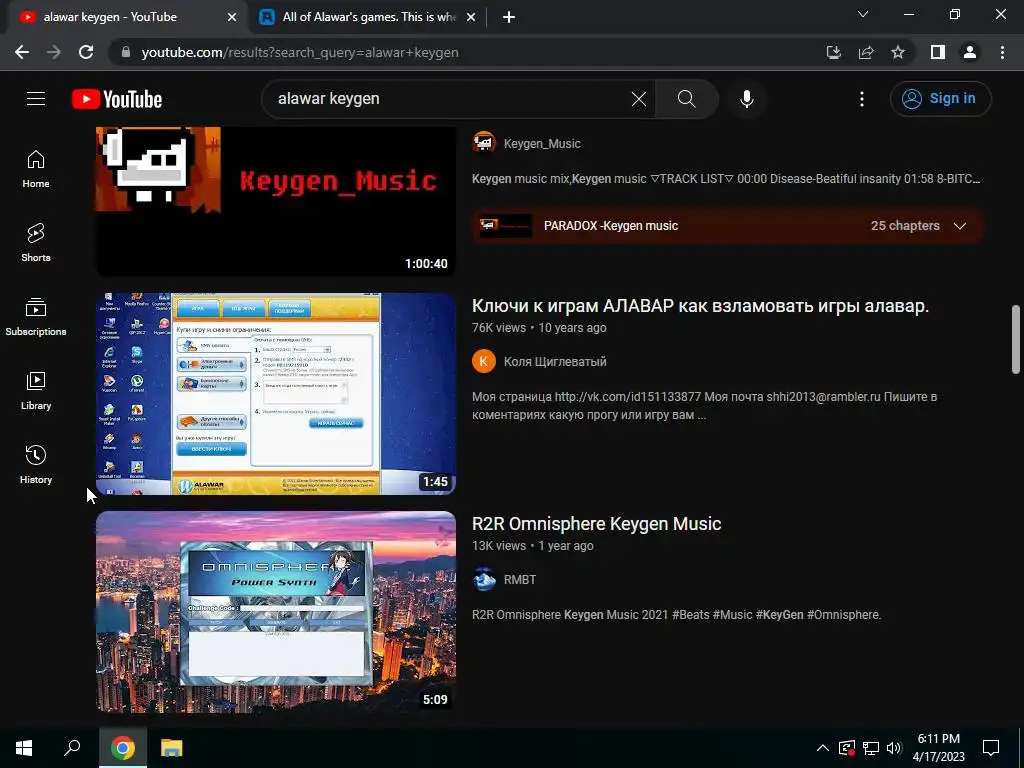Viewport: 1024px width, 768px height.
Task: Open the Omnisphere keygen video thumbnail
Action: (276, 612)
